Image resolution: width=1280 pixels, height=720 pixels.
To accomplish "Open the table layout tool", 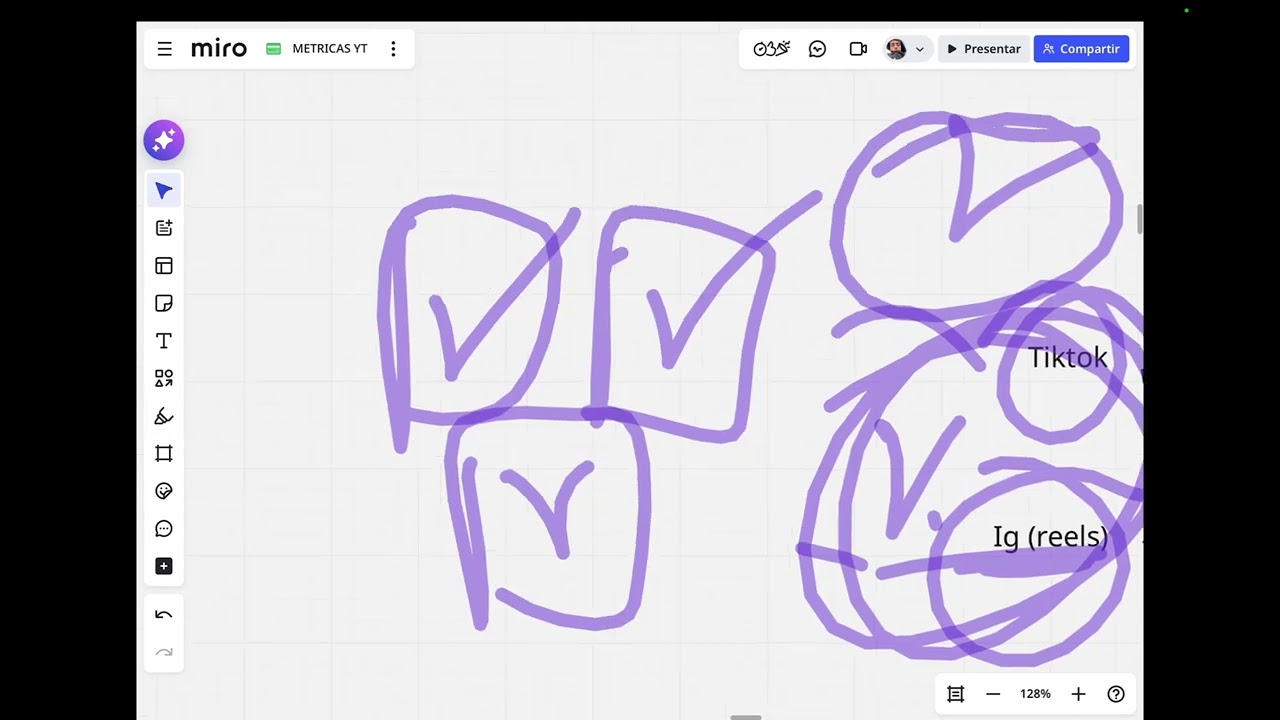I will click(x=164, y=266).
